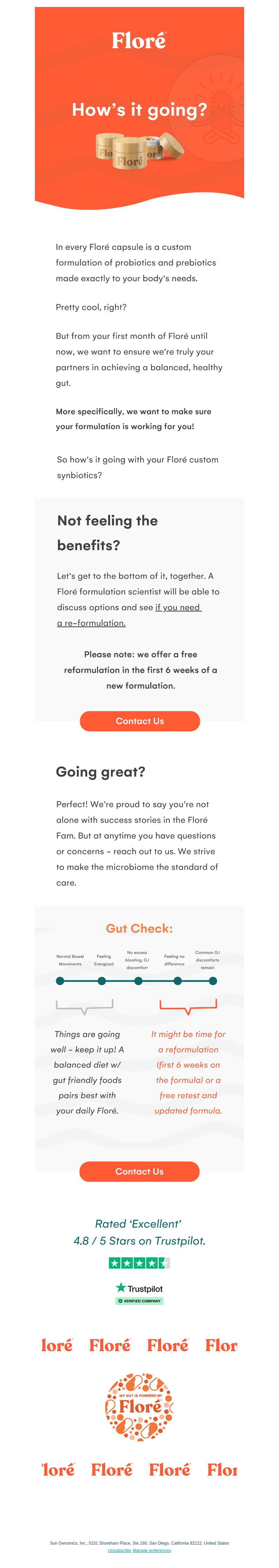Open the Manage preferences link
The image size is (279, 1568).
[x=152, y=1550]
